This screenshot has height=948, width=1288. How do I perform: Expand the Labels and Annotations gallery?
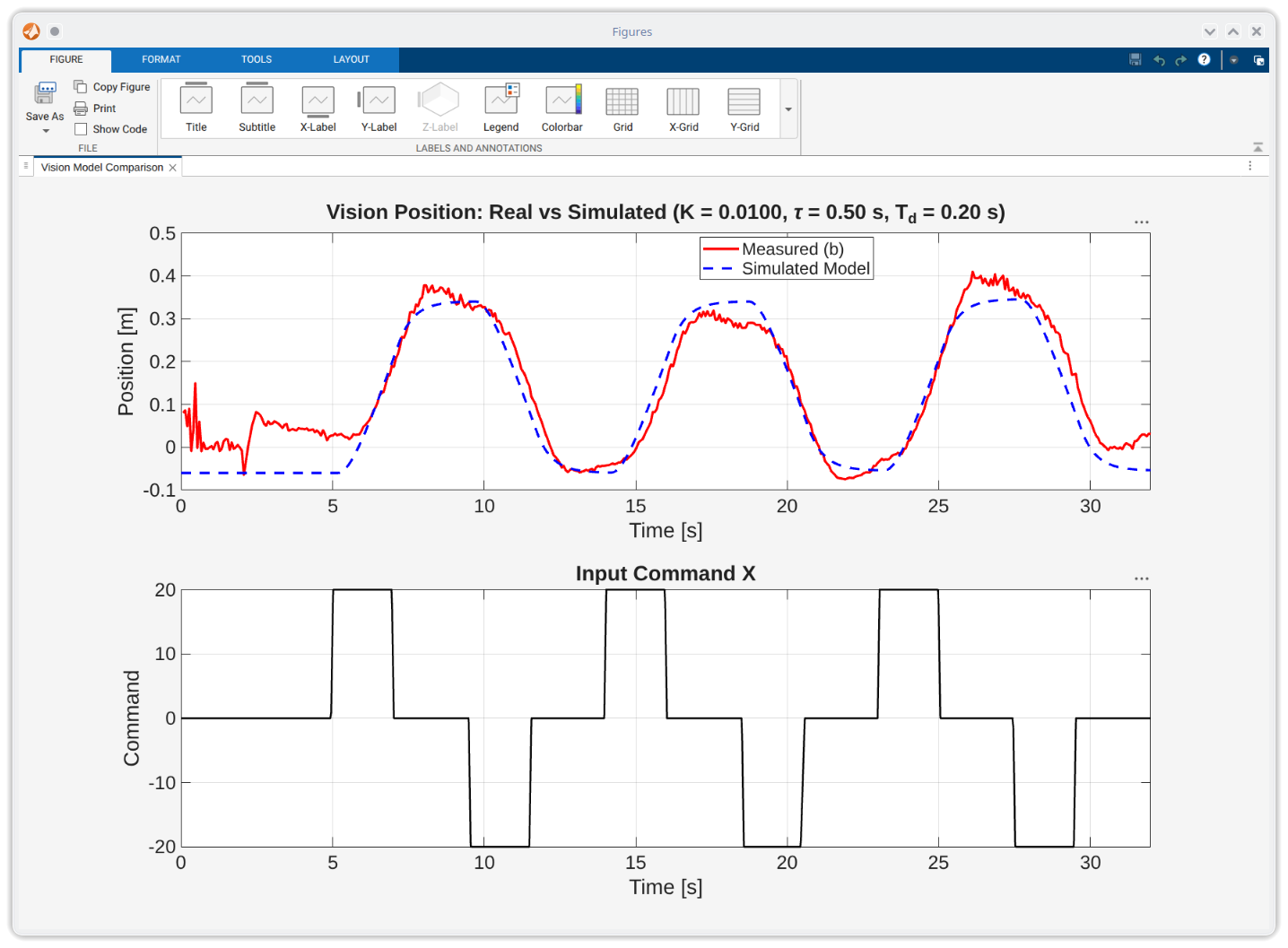click(x=788, y=109)
